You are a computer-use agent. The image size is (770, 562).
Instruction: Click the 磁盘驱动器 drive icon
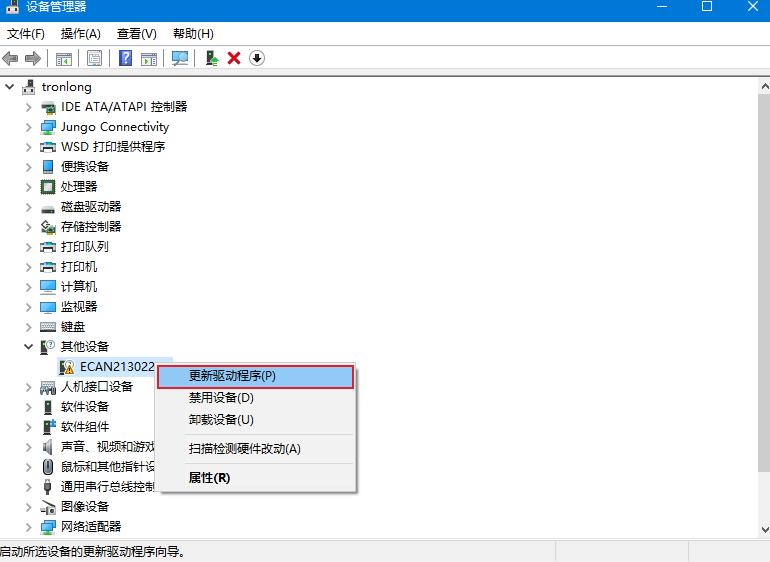tap(48, 209)
